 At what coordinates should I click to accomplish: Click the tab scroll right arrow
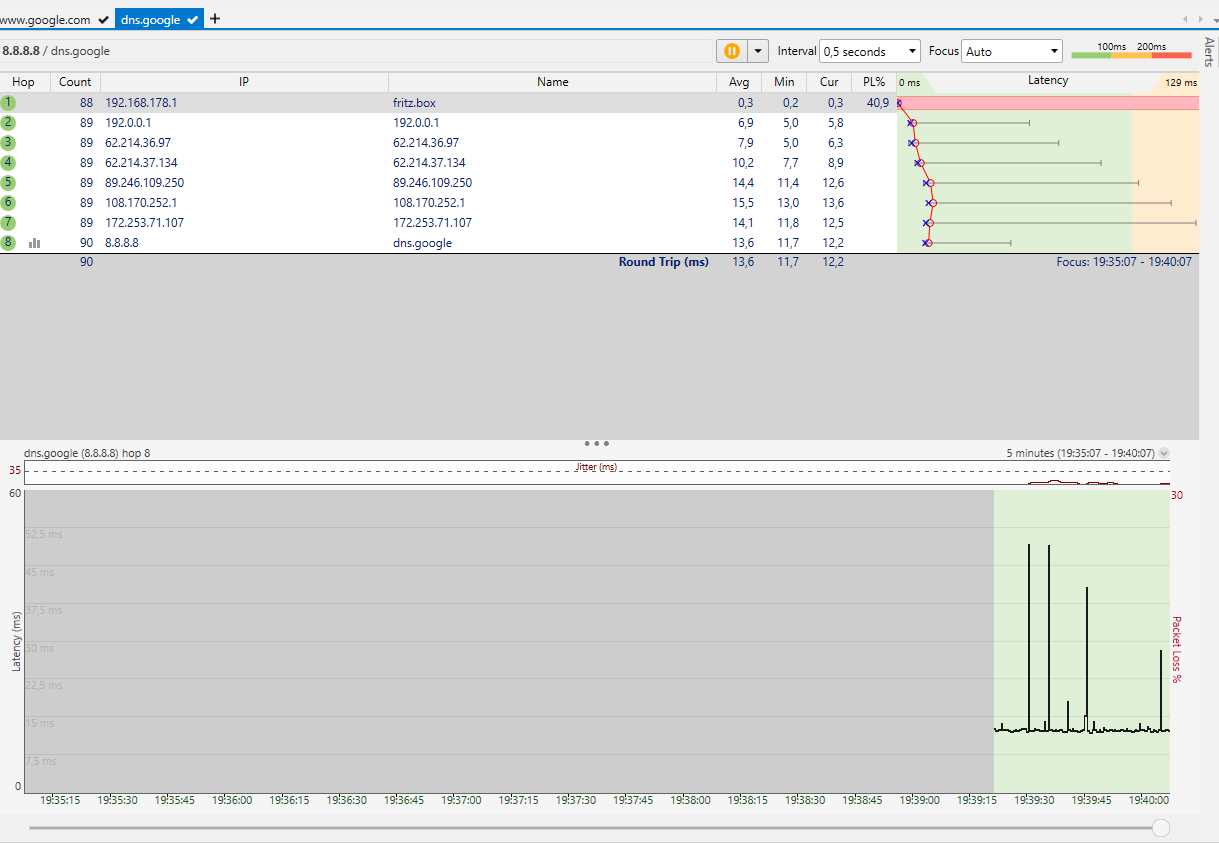tap(1203, 19)
